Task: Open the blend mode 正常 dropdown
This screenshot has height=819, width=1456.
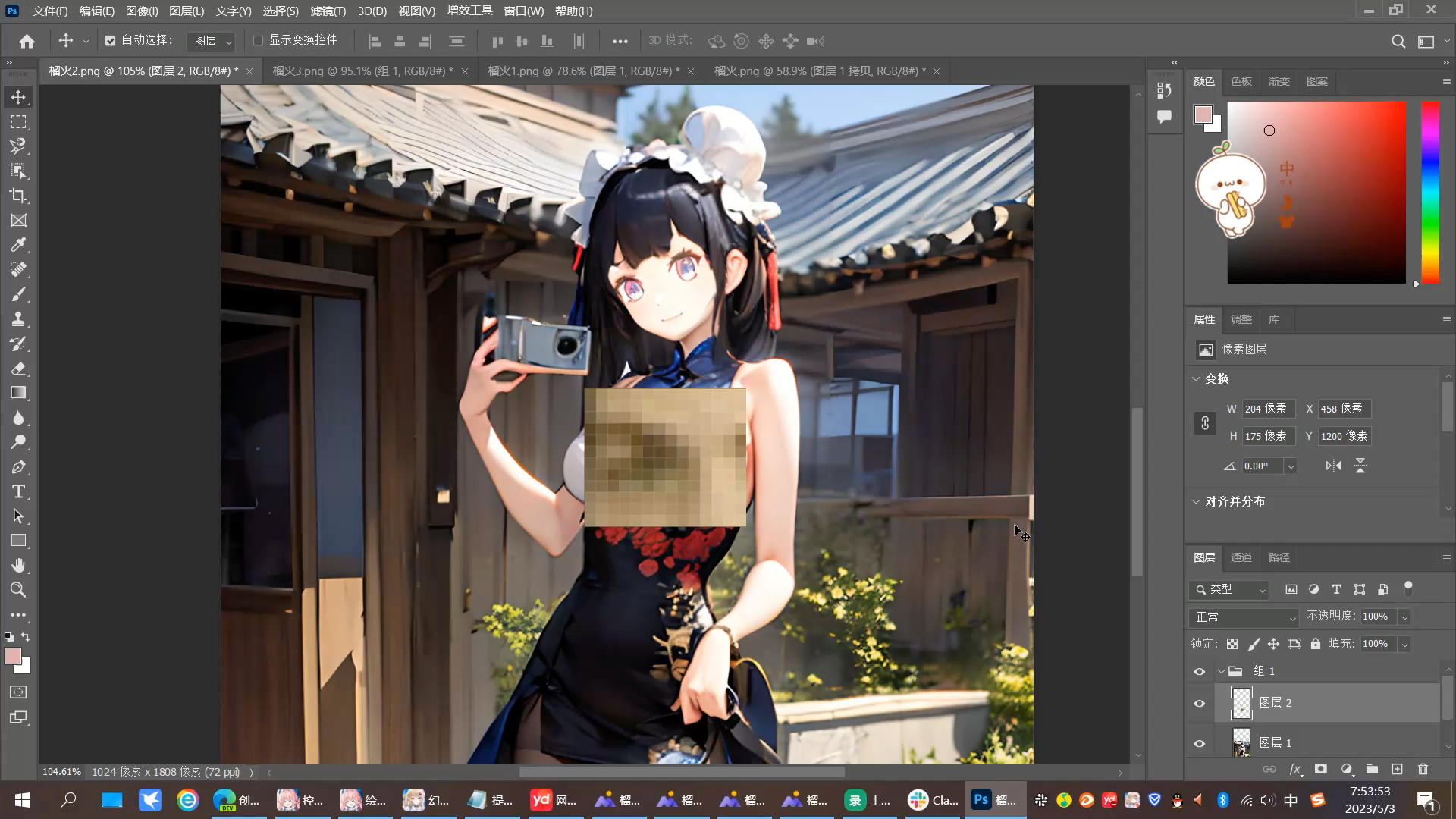Action: pyautogui.click(x=1244, y=617)
